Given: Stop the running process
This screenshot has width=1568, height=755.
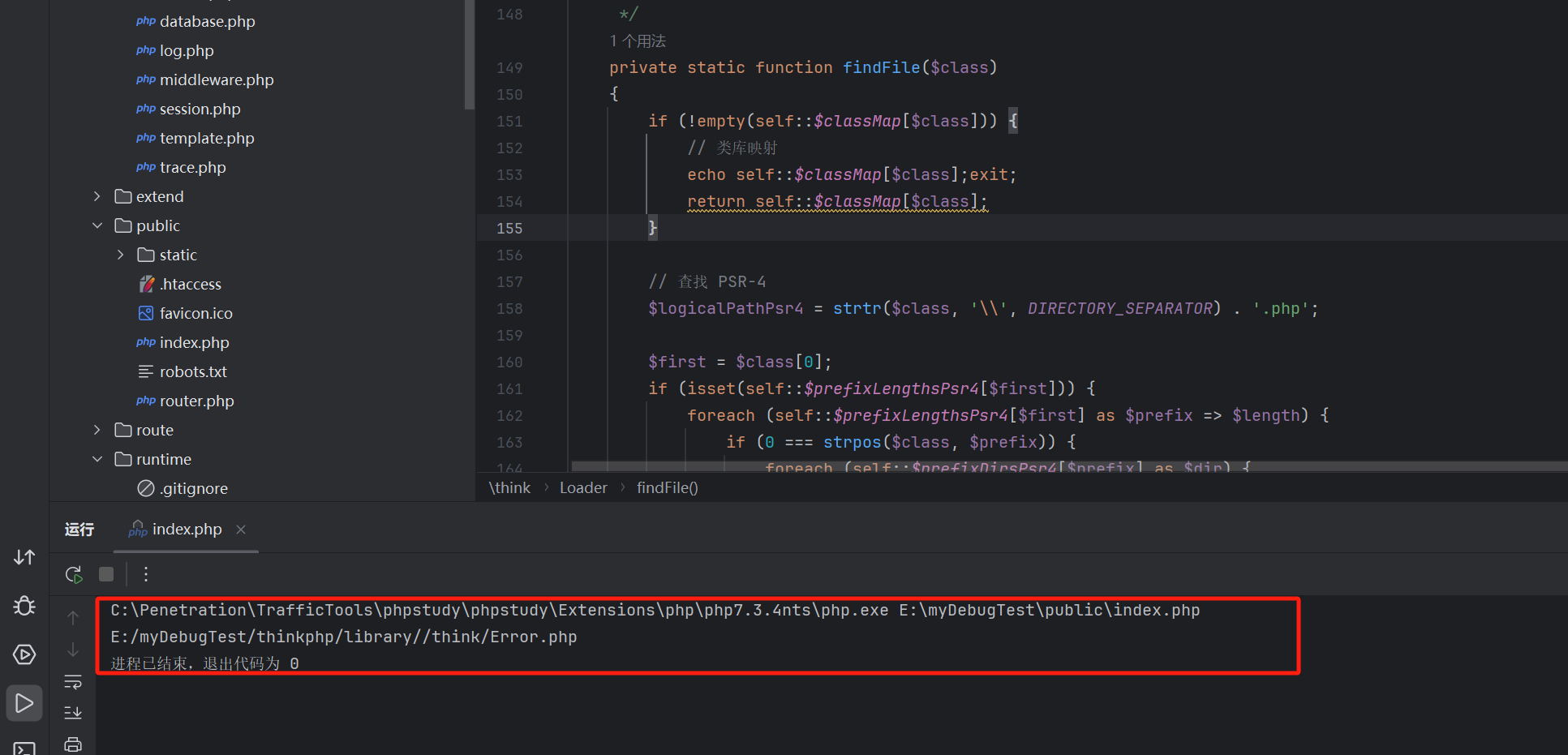Looking at the screenshot, I should 106,574.
